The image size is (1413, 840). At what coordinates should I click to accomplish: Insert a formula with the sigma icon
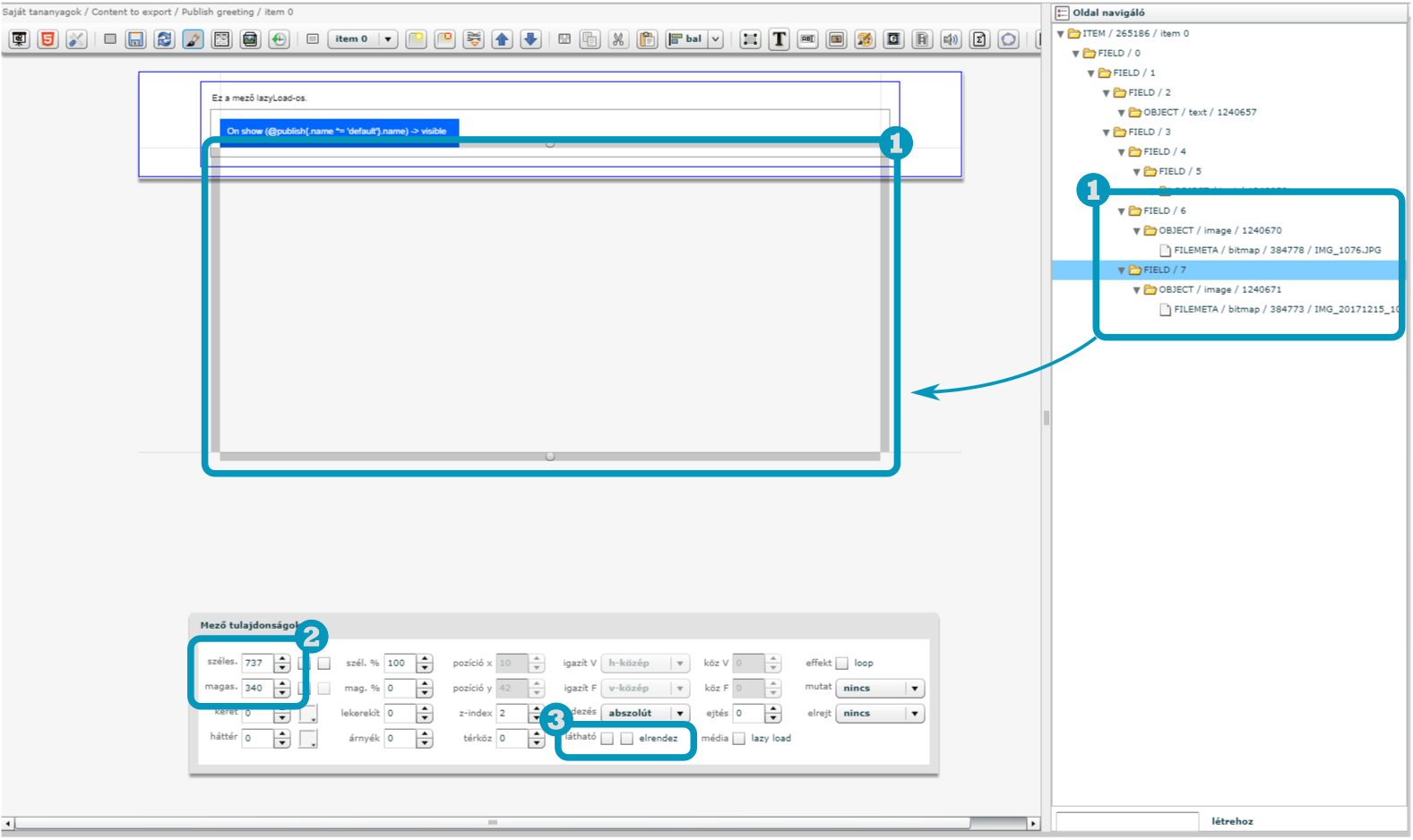tap(979, 39)
